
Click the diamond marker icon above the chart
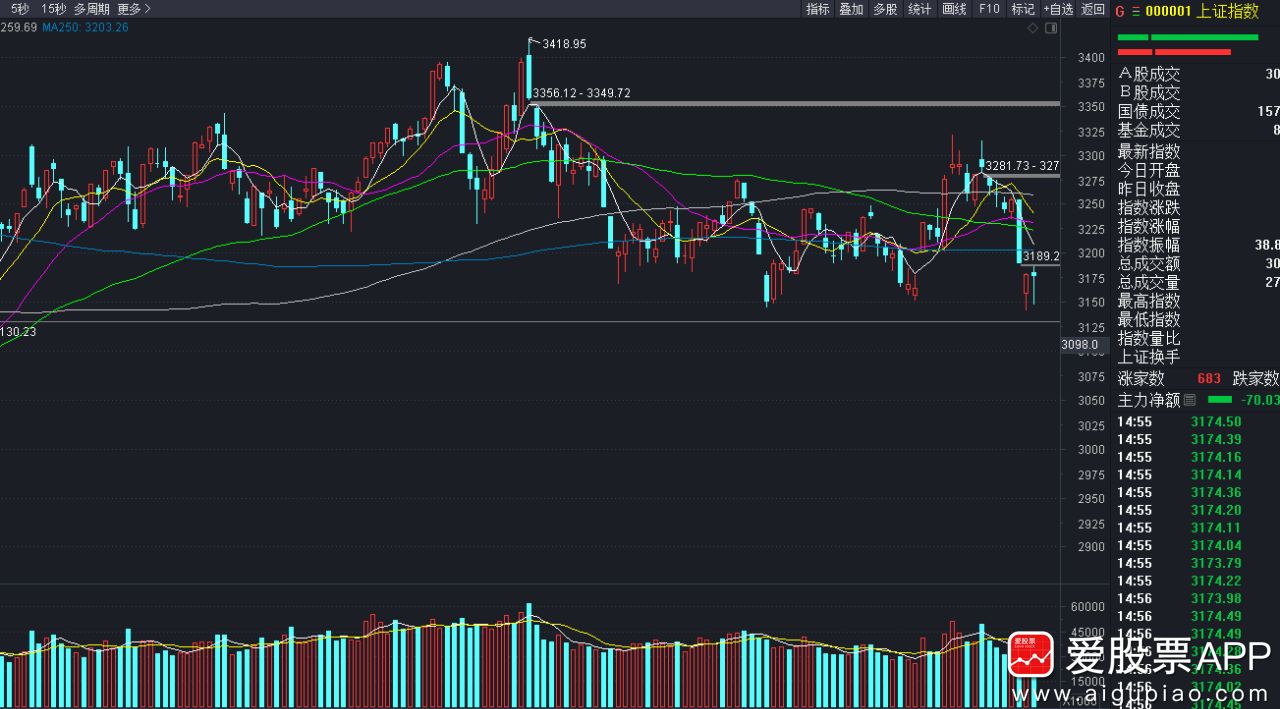point(1033,28)
